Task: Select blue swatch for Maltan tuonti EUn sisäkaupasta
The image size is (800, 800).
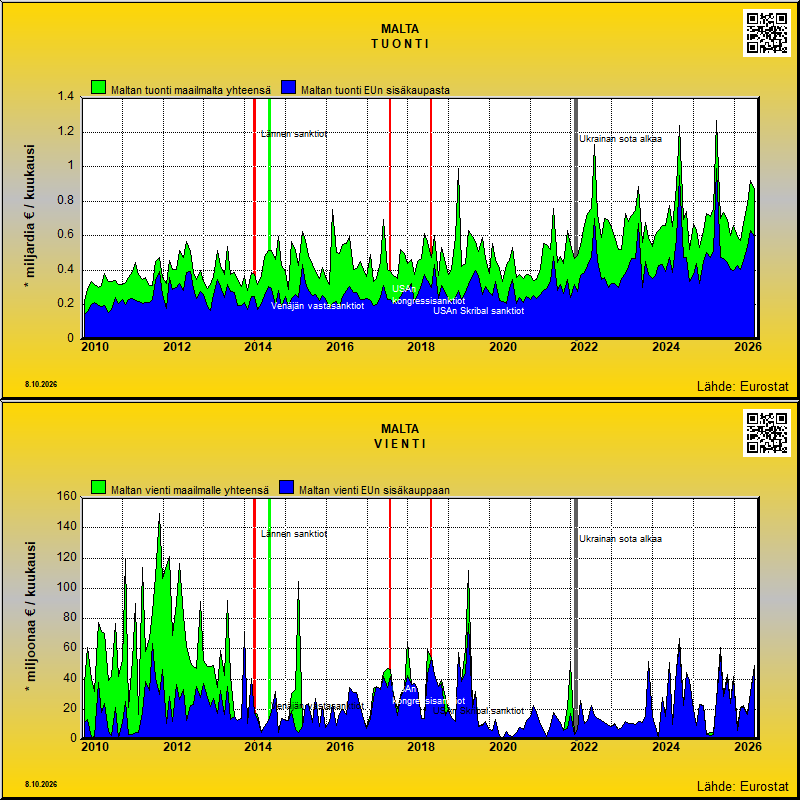Action: (x=289, y=88)
